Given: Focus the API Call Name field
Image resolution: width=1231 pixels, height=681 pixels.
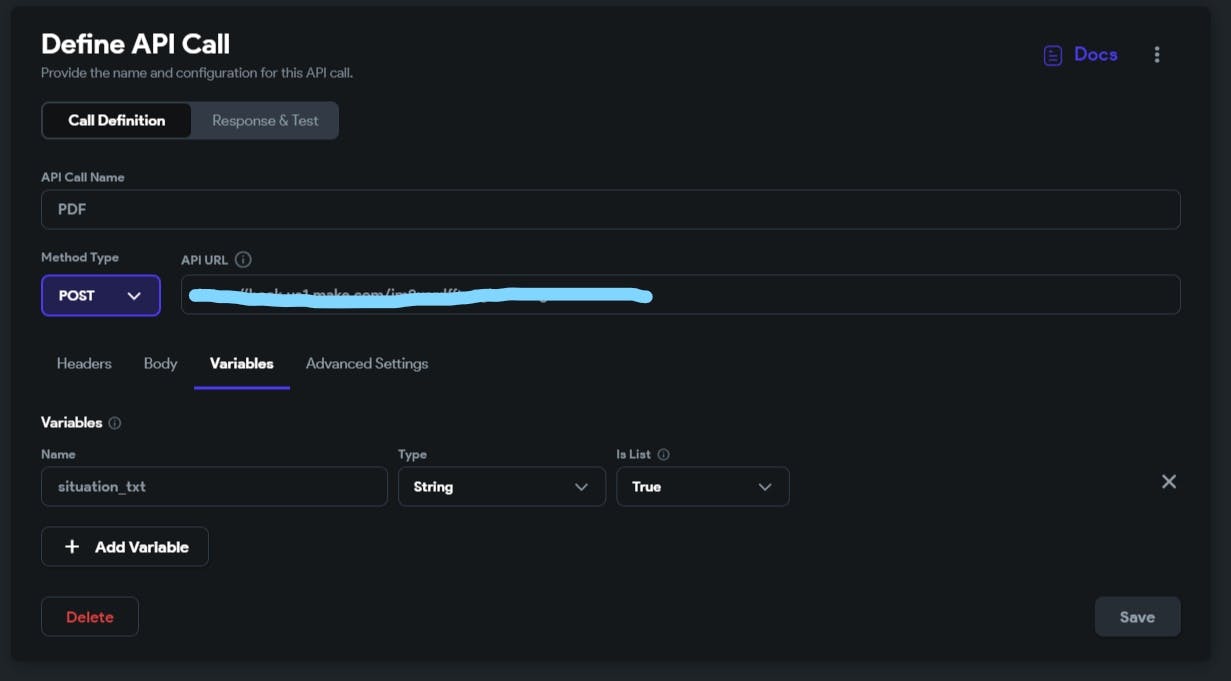Looking at the screenshot, I should (x=611, y=210).
